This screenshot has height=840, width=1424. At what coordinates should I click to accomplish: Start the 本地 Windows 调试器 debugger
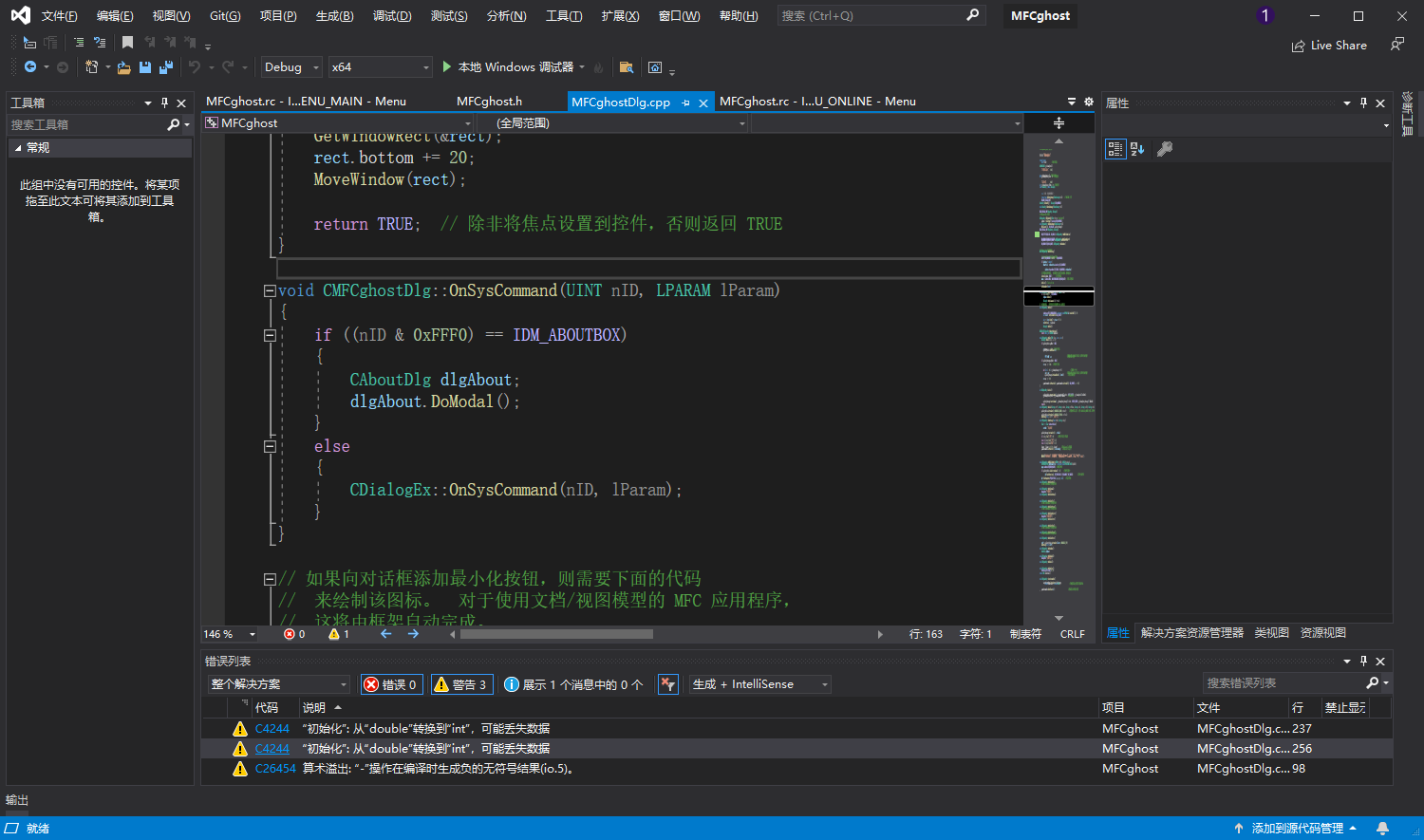click(508, 67)
